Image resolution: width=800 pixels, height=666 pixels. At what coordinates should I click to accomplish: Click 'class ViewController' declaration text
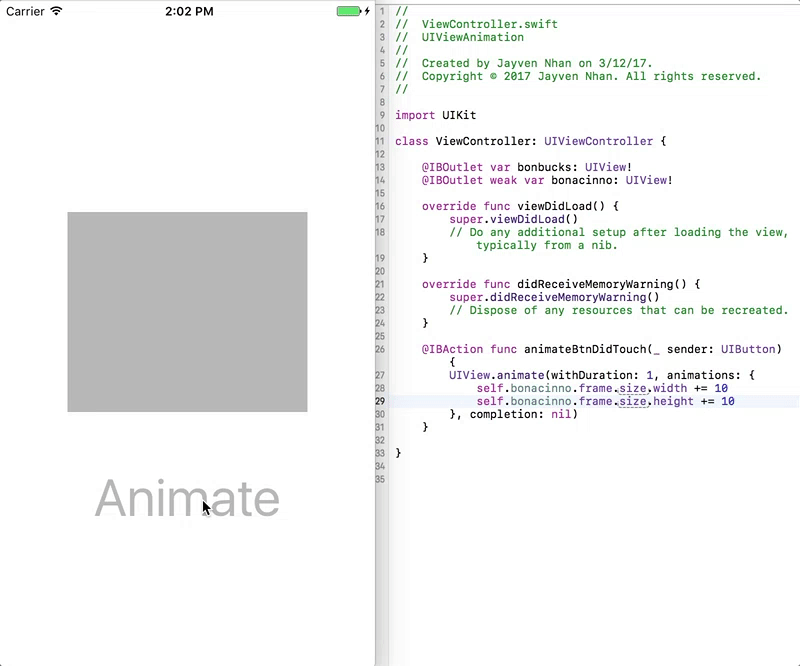click(x=465, y=141)
